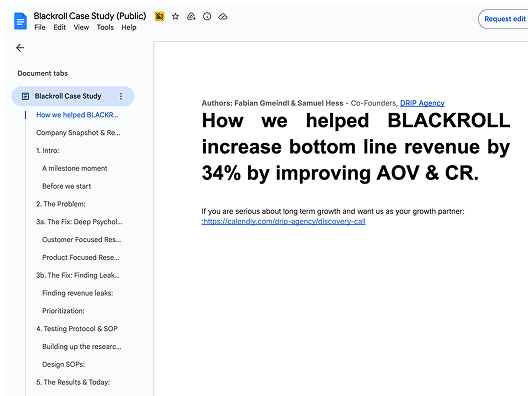Open the Edit menu
This screenshot has width=528, height=396.
pos(60,27)
